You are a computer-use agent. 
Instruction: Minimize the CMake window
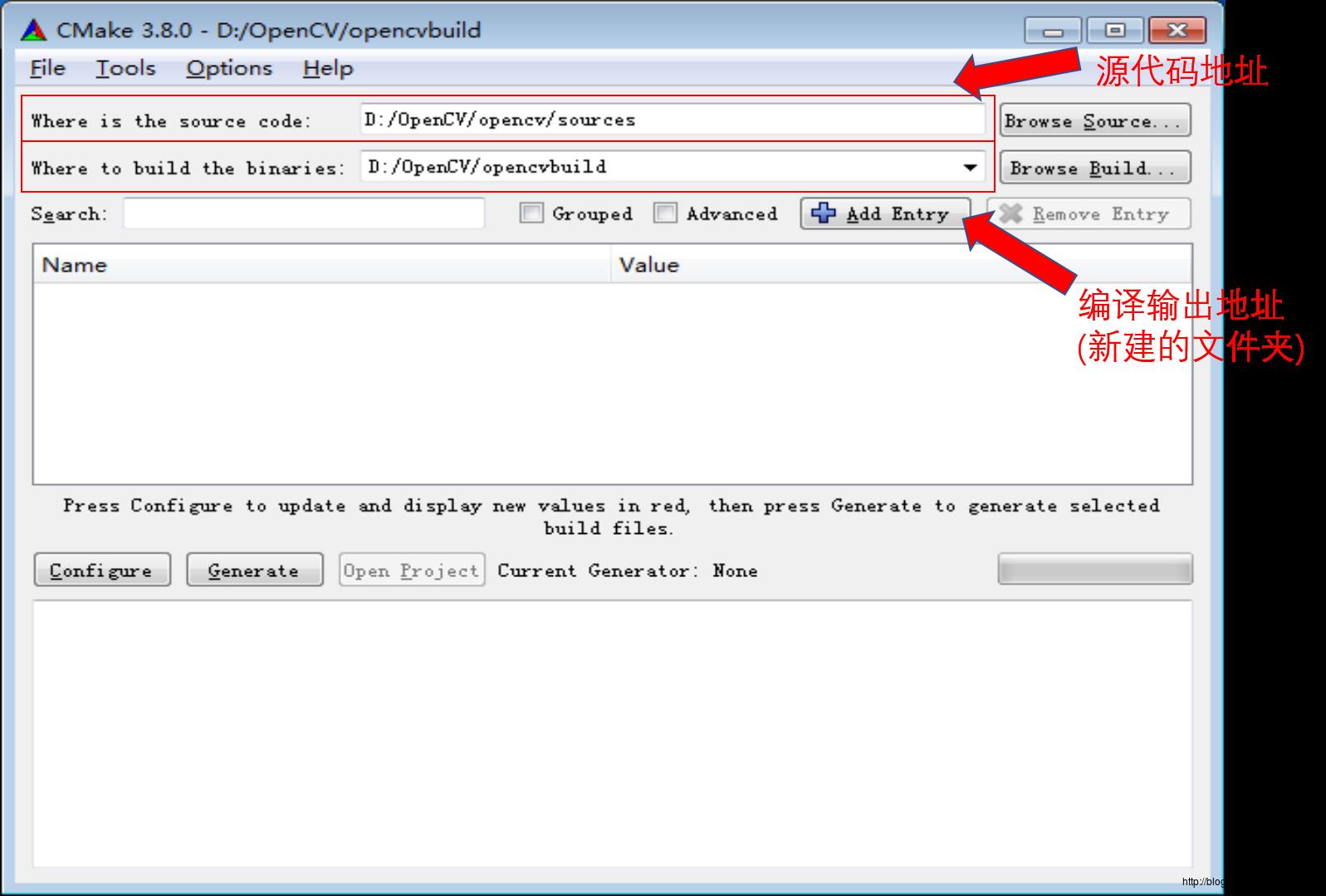(x=1053, y=31)
